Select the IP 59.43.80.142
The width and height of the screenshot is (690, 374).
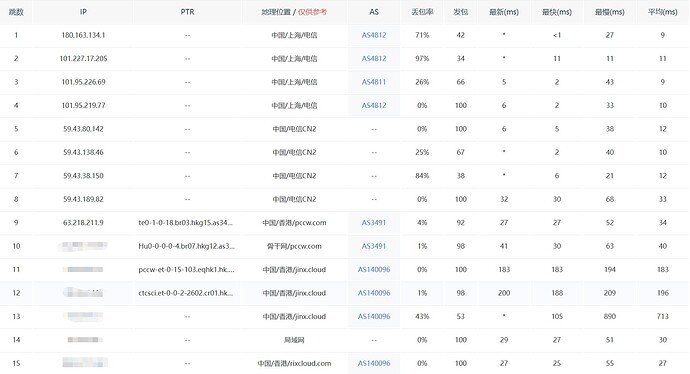(x=83, y=129)
